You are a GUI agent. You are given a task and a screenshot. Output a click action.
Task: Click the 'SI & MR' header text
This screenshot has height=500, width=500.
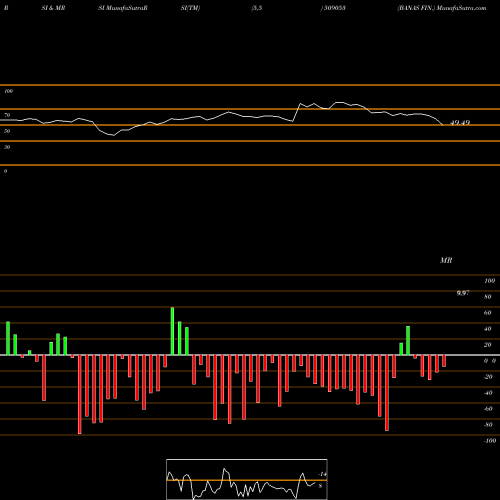click(53, 8)
